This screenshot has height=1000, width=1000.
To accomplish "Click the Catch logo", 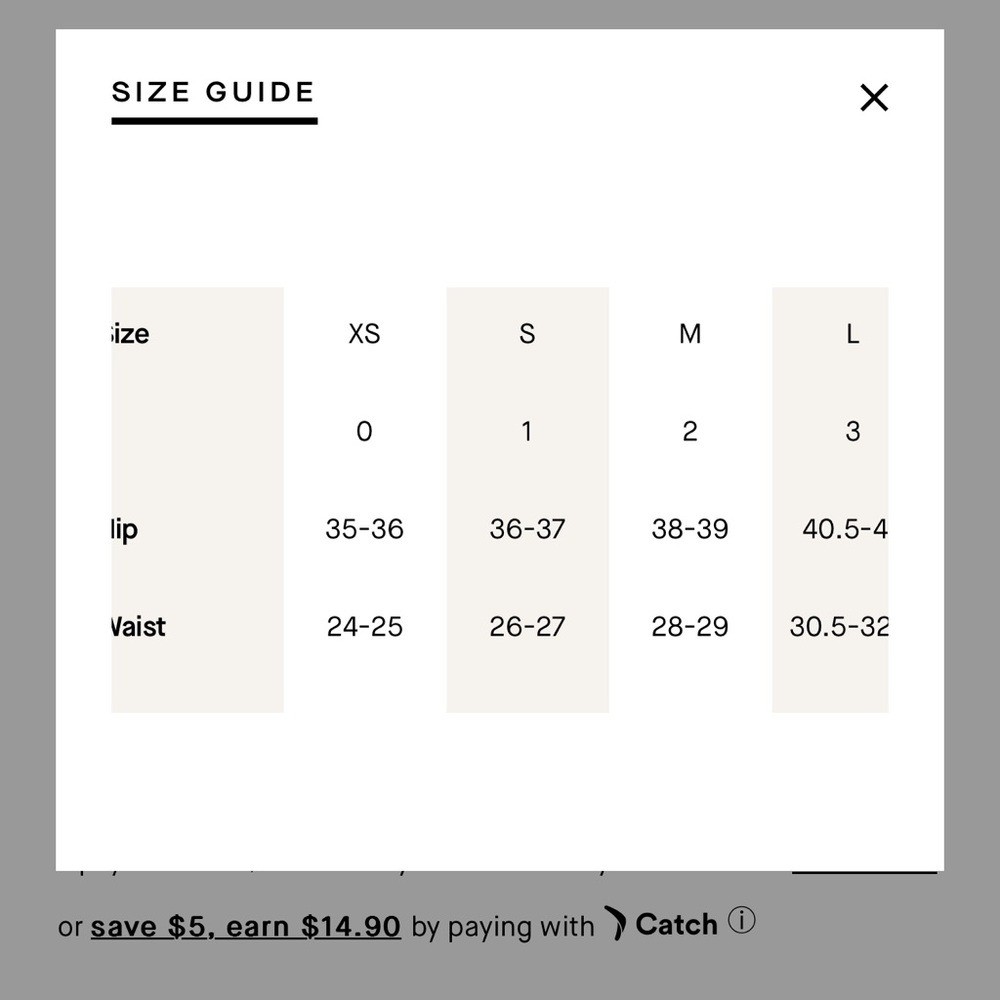I will coord(662,924).
